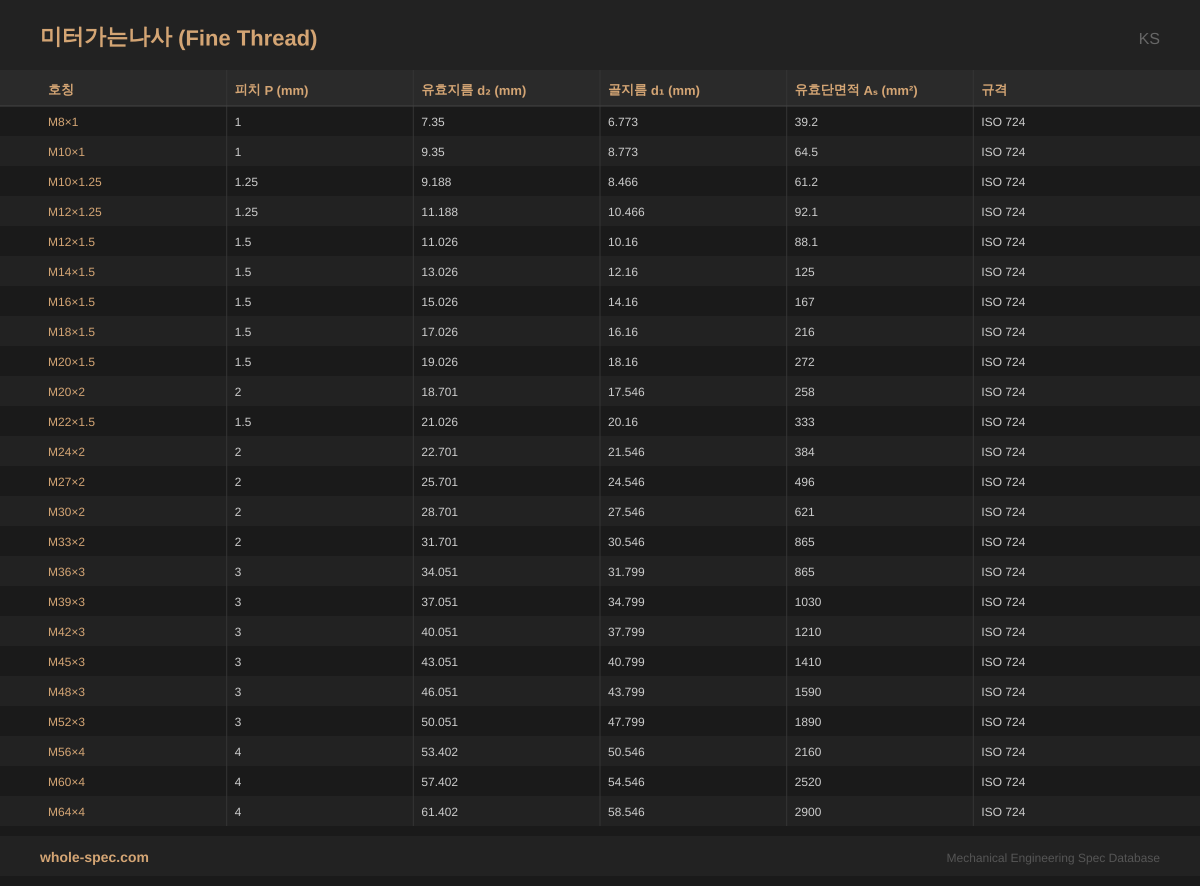Image resolution: width=1200 pixels, height=886 pixels.
Task: Select the M24×2 row label
Action: pyautogui.click(x=66, y=452)
